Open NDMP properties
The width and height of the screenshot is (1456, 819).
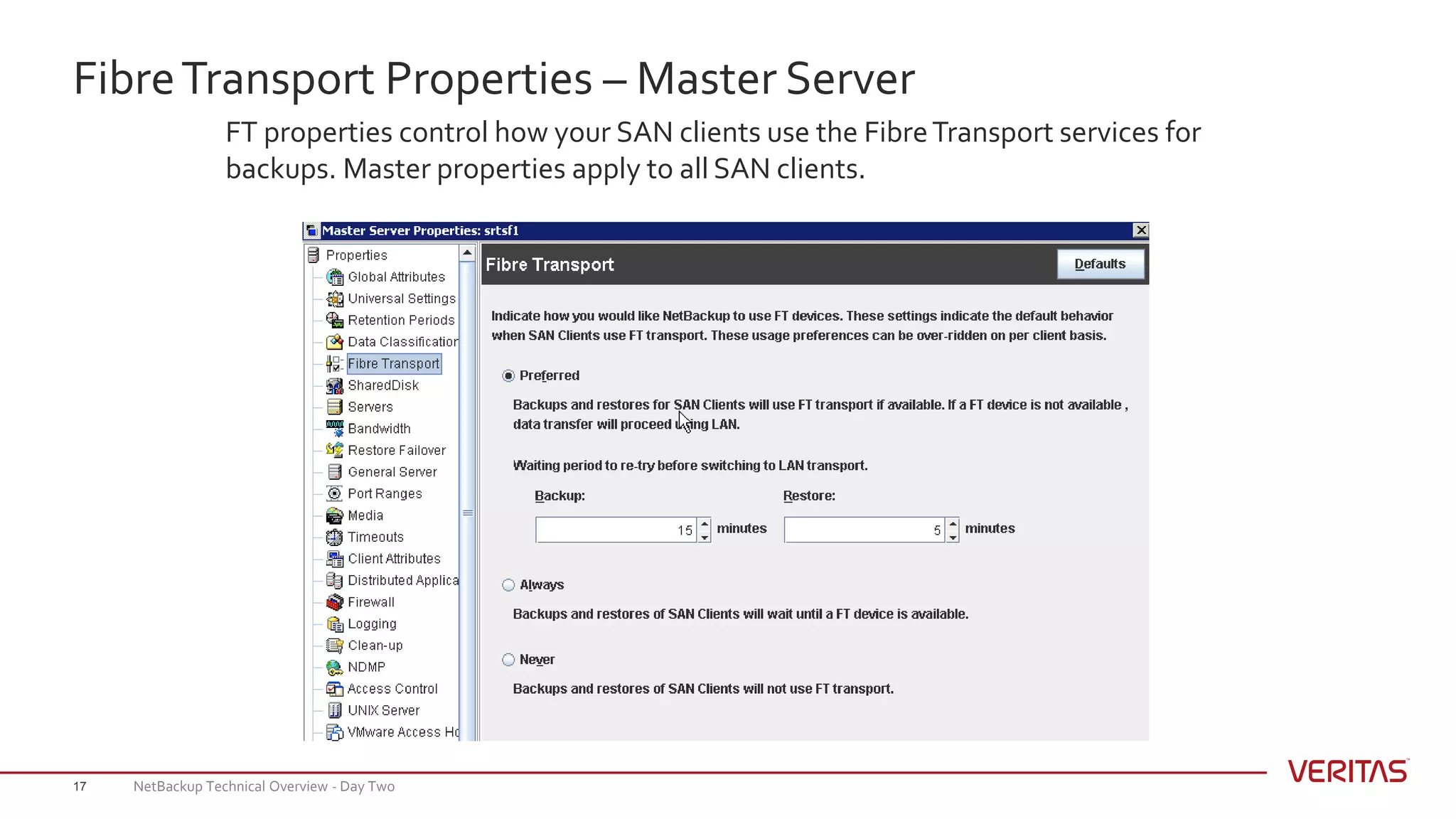[366, 667]
